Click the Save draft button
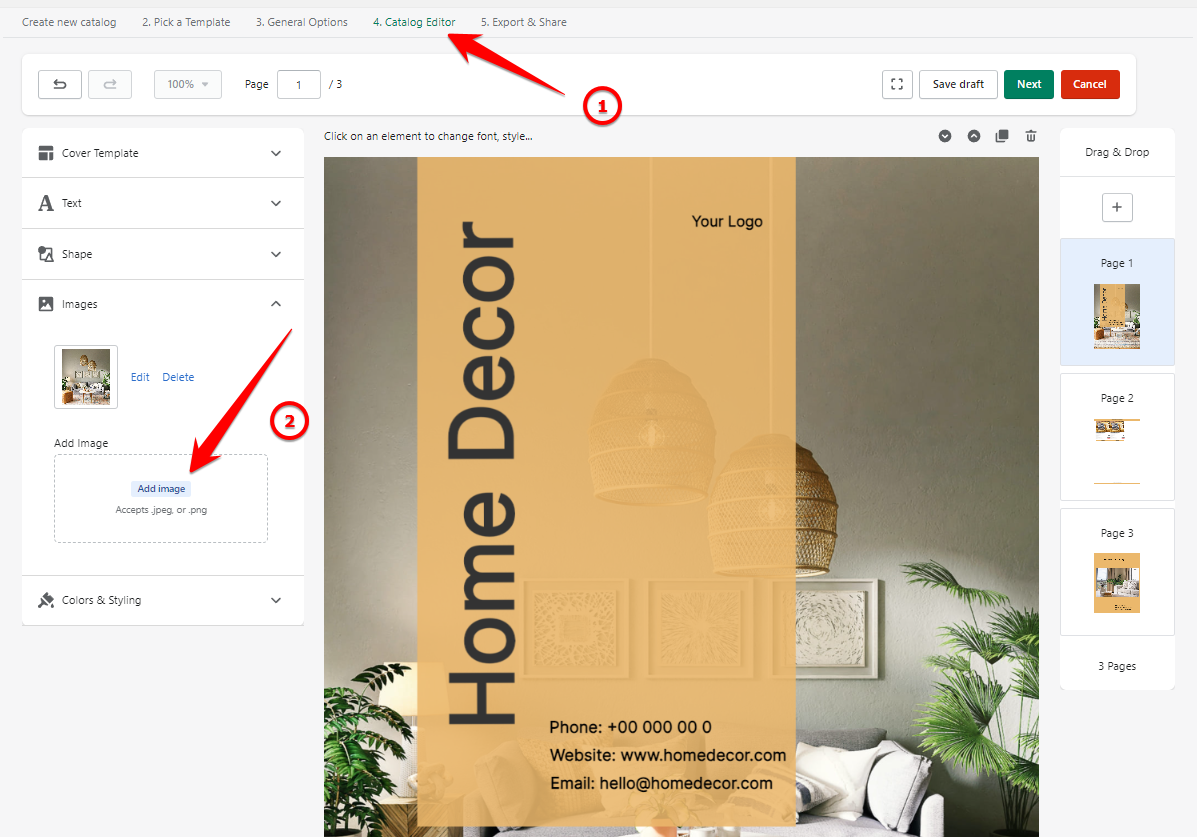The width and height of the screenshot is (1197, 837). (958, 84)
